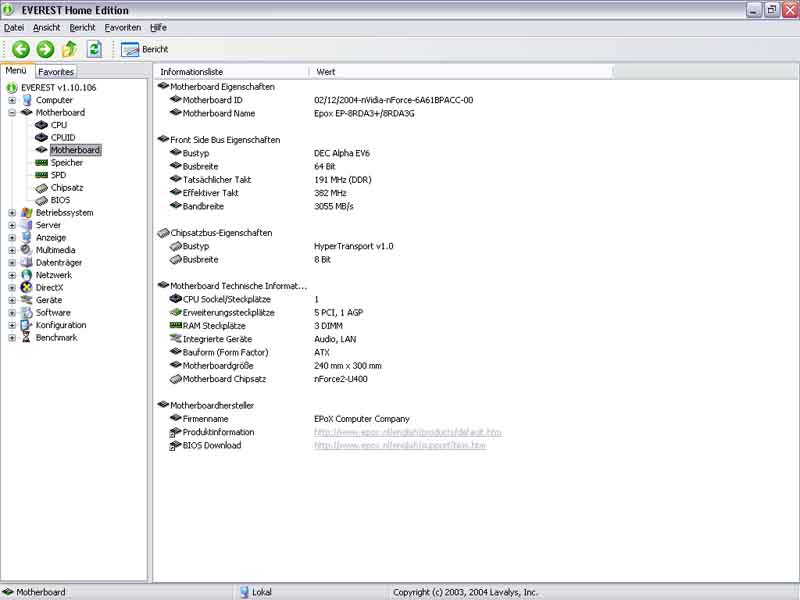
Task: Expand the Multimedia tree node
Action: pos(12,250)
